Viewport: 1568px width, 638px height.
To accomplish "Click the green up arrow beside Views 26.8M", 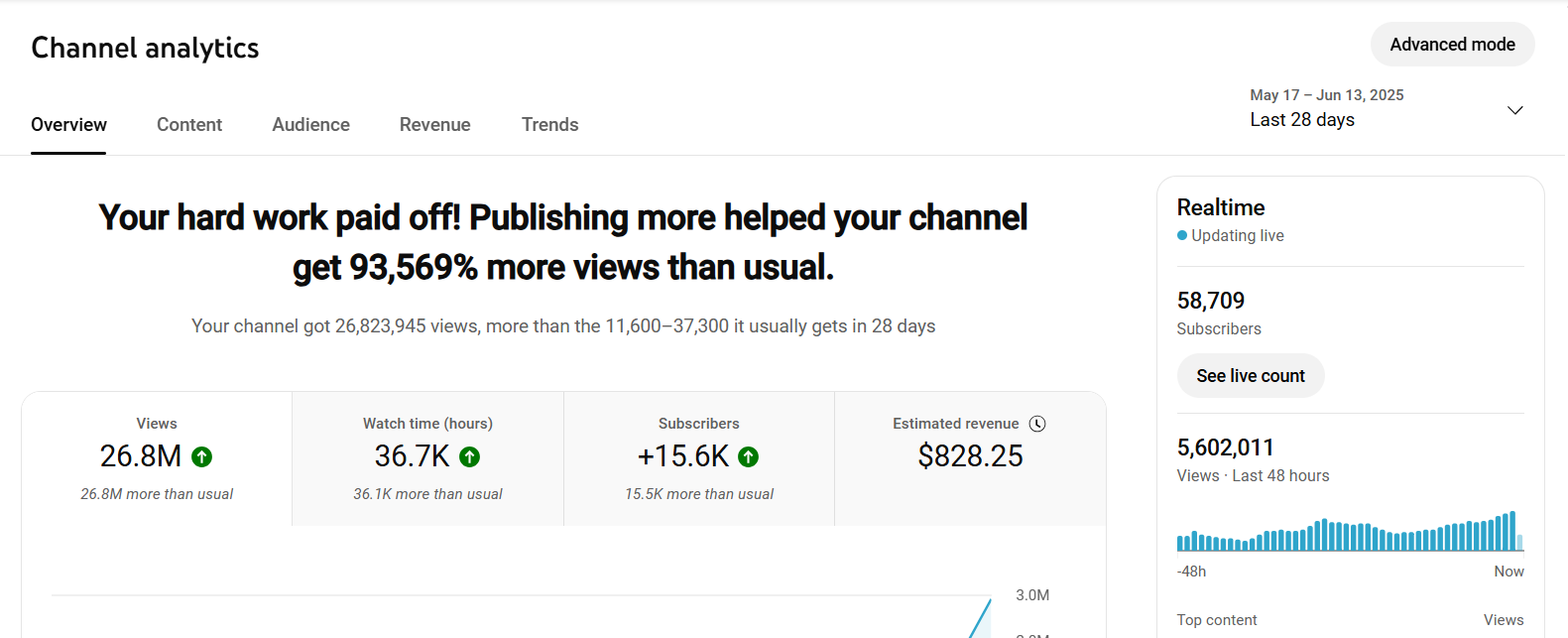I will tap(201, 456).
